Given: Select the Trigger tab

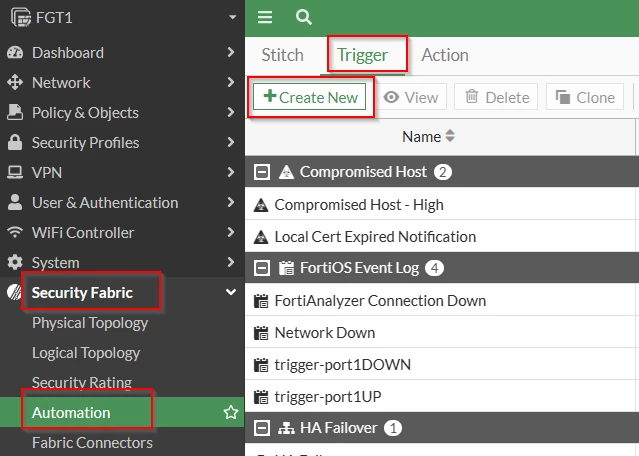Looking at the screenshot, I should pyautogui.click(x=362, y=55).
